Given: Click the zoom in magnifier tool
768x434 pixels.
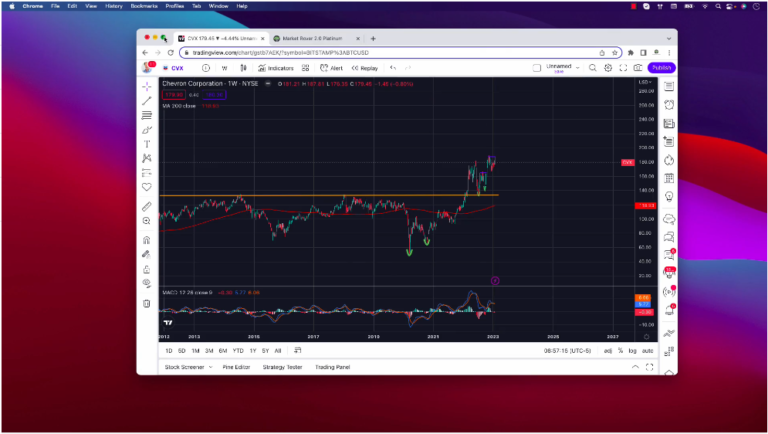Looking at the screenshot, I should (x=147, y=221).
